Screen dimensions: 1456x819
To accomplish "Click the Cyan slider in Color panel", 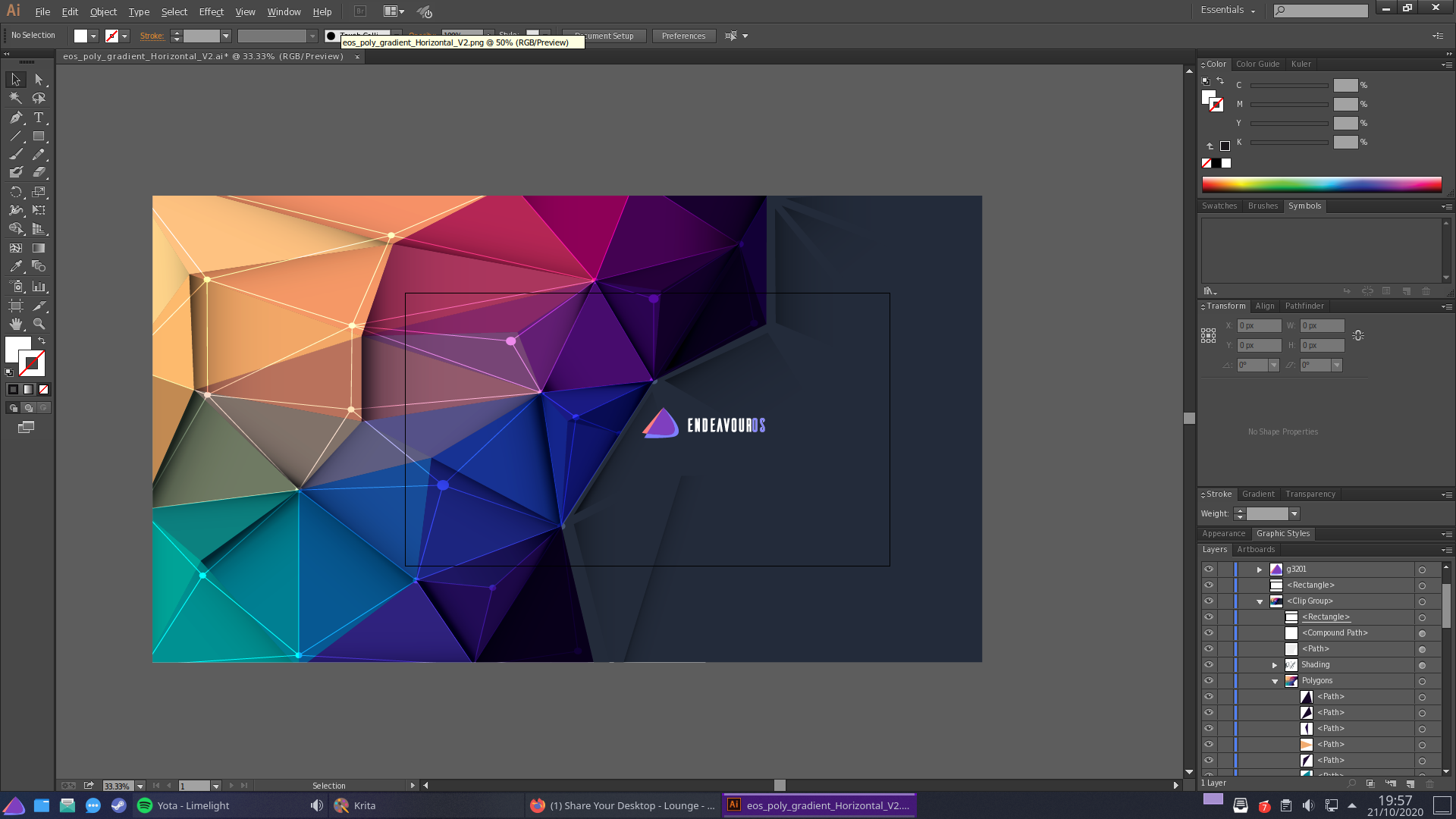I will pyautogui.click(x=1289, y=86).
